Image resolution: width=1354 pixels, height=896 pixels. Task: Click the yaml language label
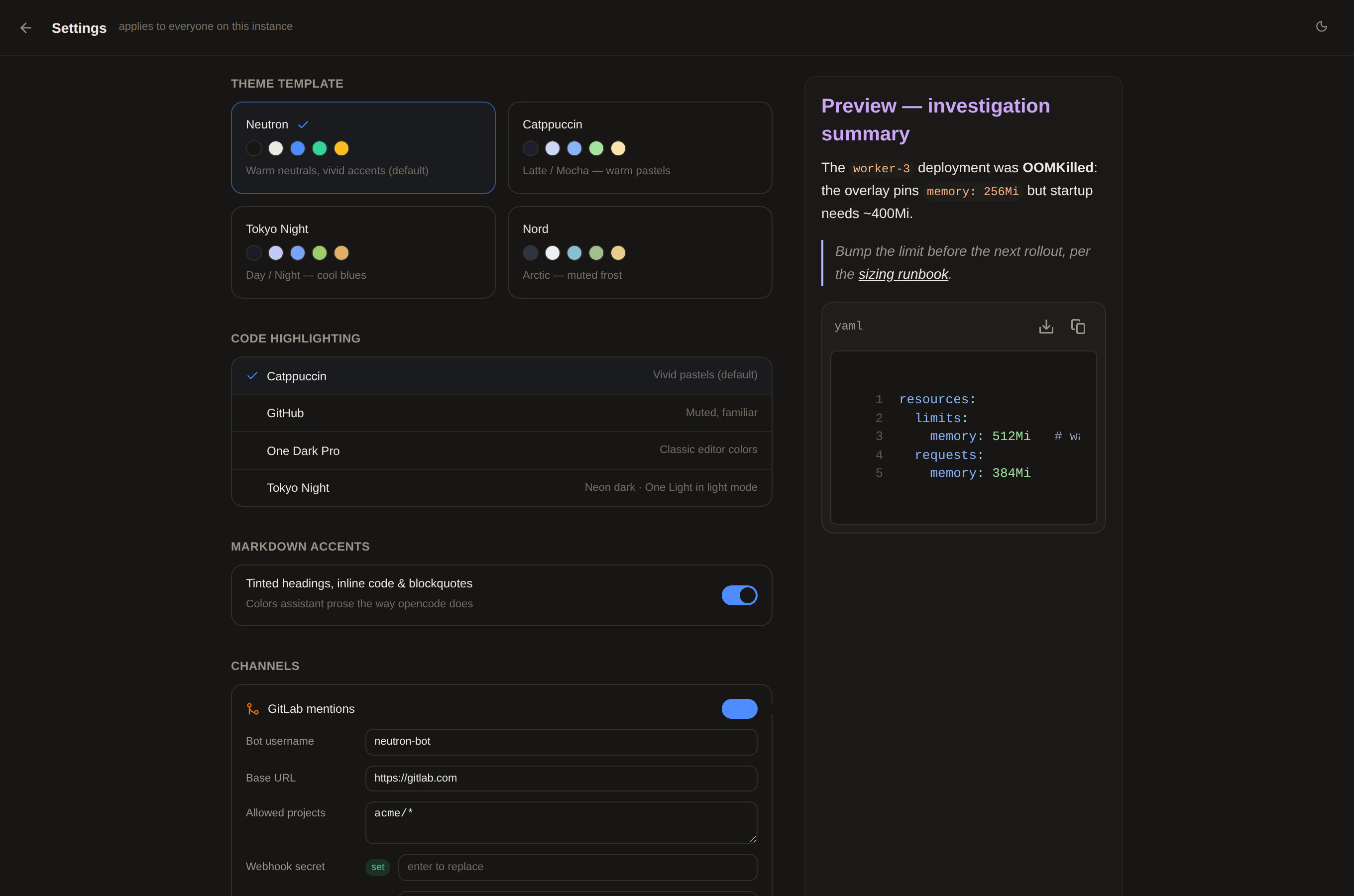848,326
